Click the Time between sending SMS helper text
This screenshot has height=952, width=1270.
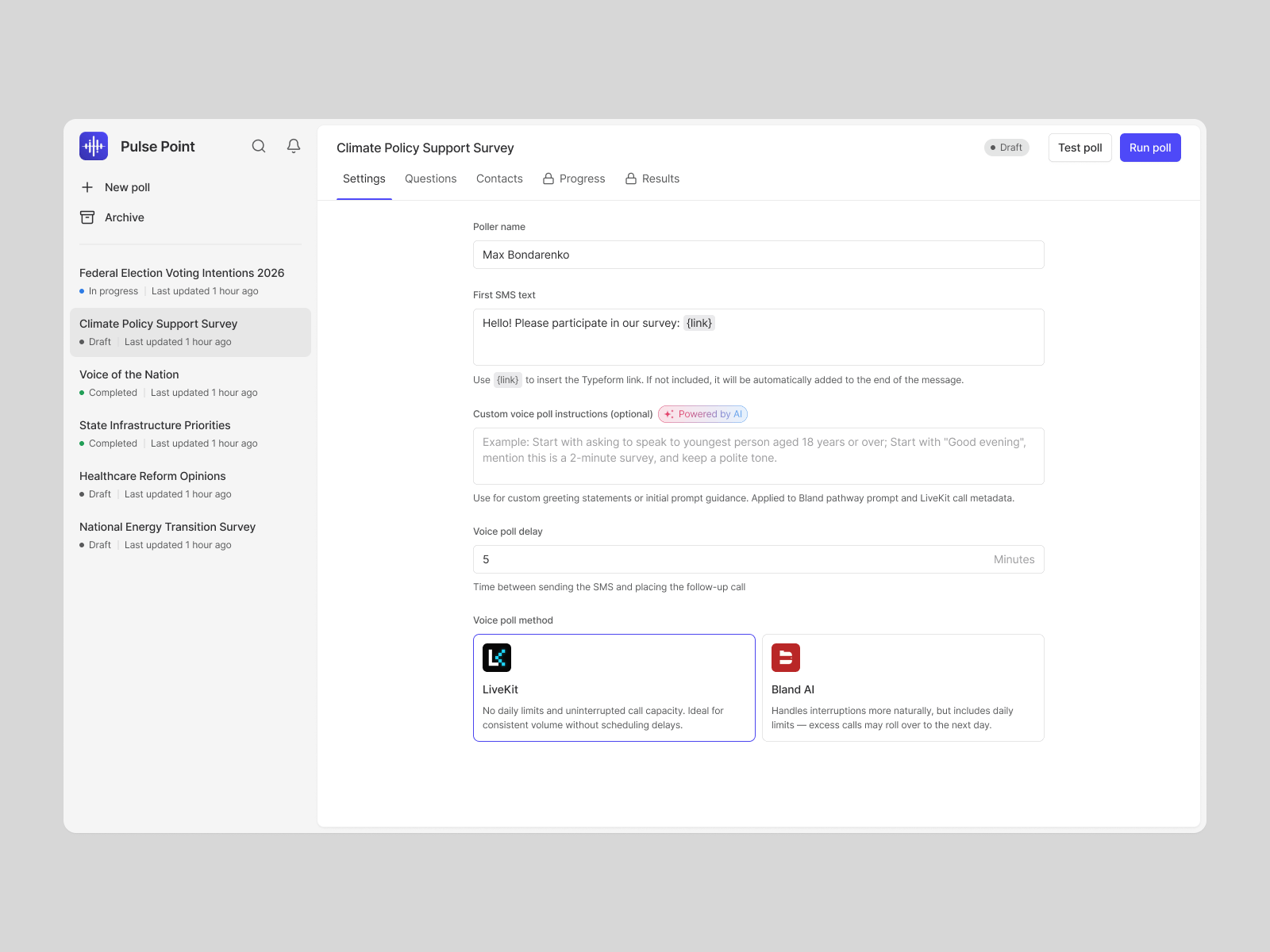[610, 587]
